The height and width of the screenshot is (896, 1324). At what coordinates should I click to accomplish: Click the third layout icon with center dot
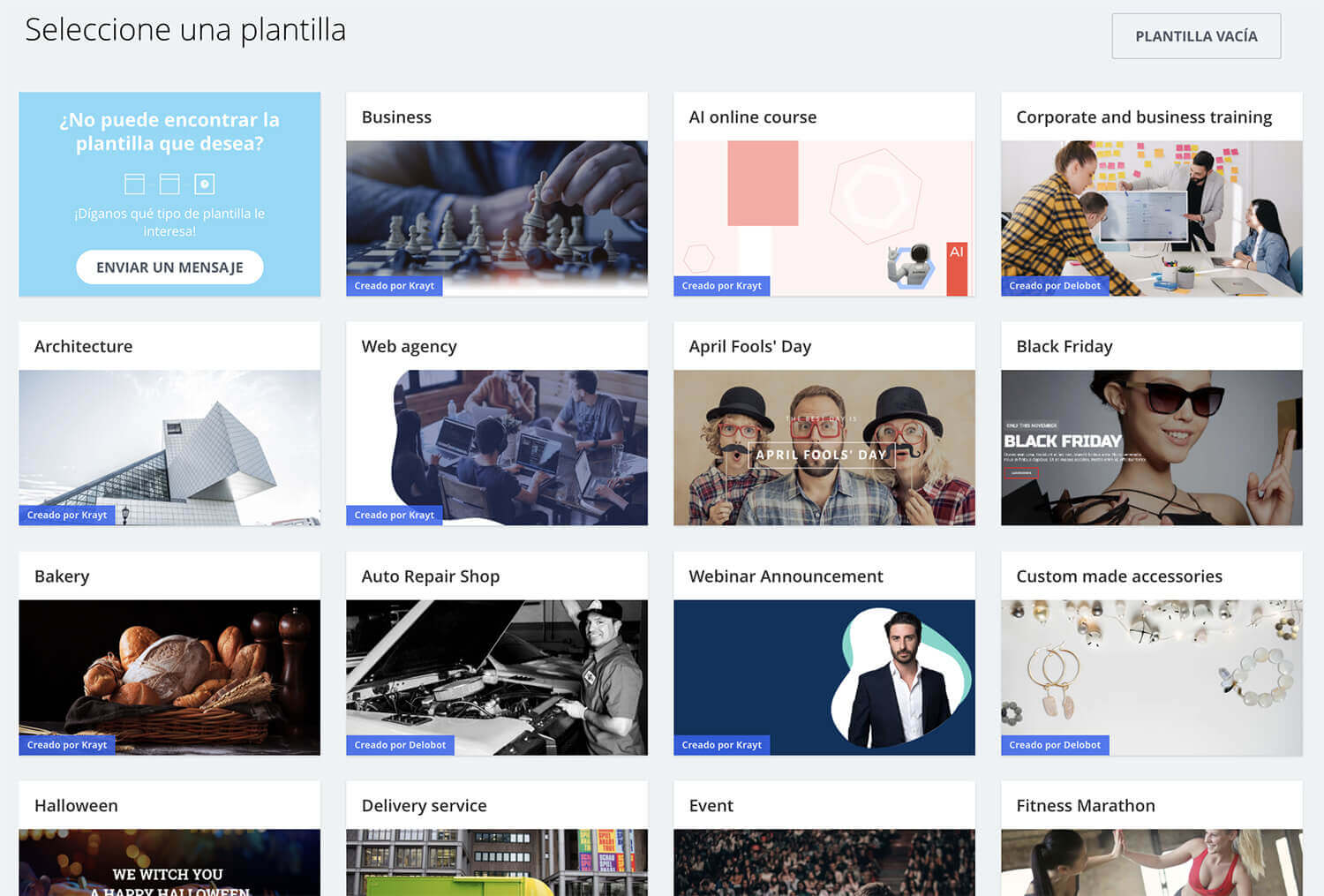coord(205,184)
